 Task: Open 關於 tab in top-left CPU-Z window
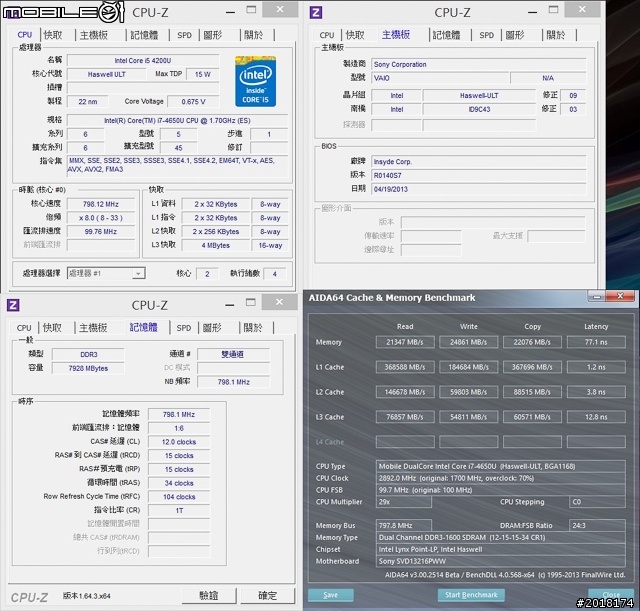point(253,35)
